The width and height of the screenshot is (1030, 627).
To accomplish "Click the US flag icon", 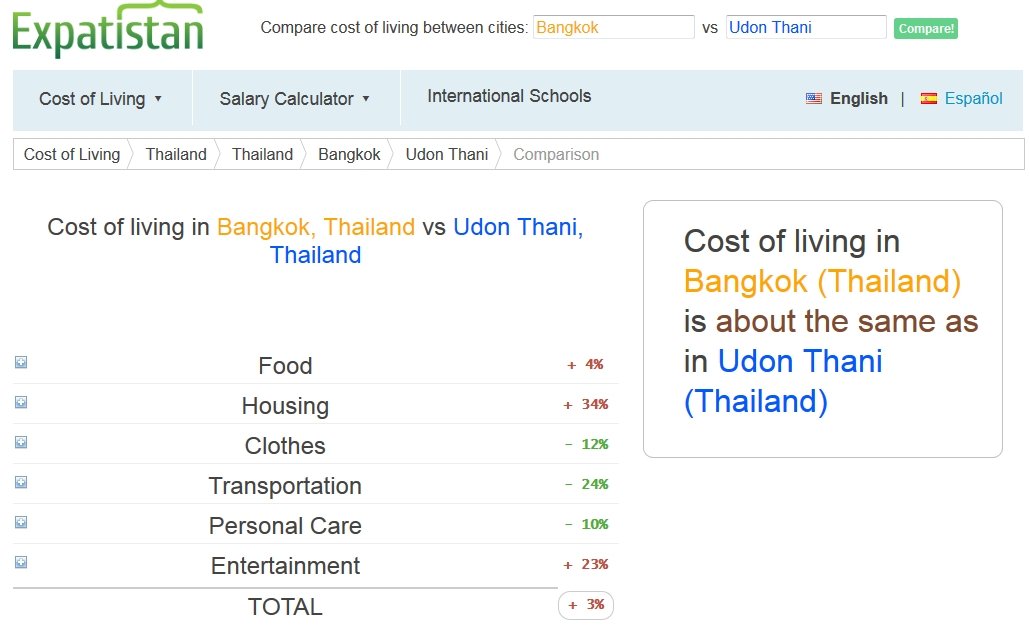I will 813,98.
